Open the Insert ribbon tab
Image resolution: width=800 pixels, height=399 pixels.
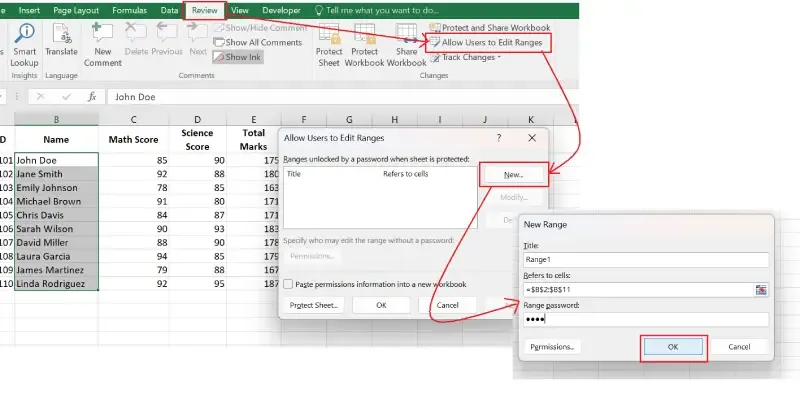[30, 10]
